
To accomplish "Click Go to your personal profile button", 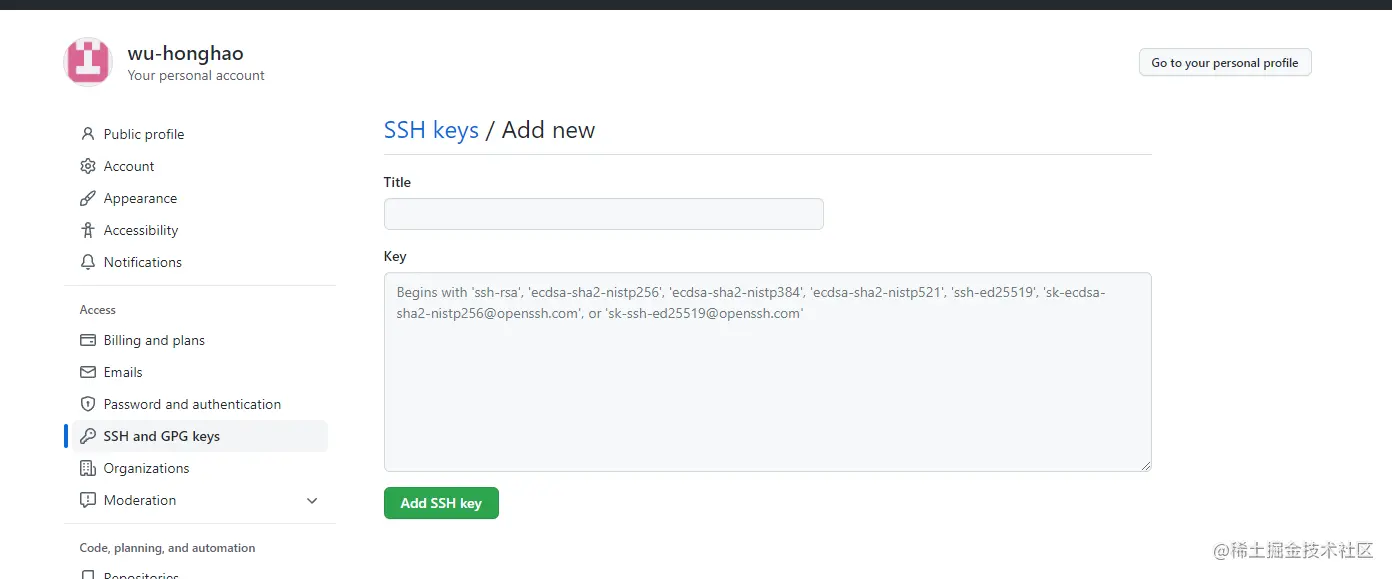I will coord(1224,62).
